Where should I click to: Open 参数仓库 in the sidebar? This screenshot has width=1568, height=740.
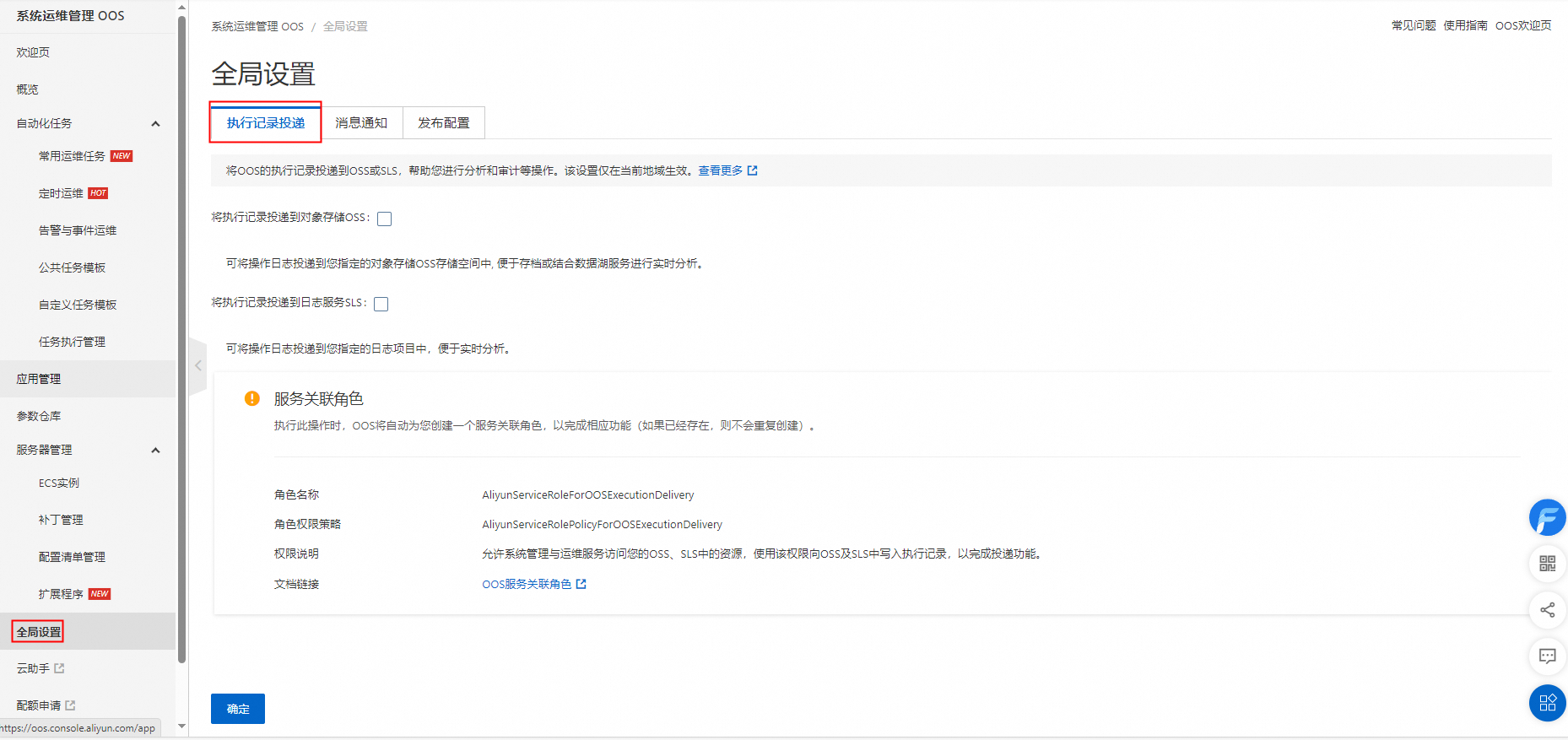[x=39, y=416]
